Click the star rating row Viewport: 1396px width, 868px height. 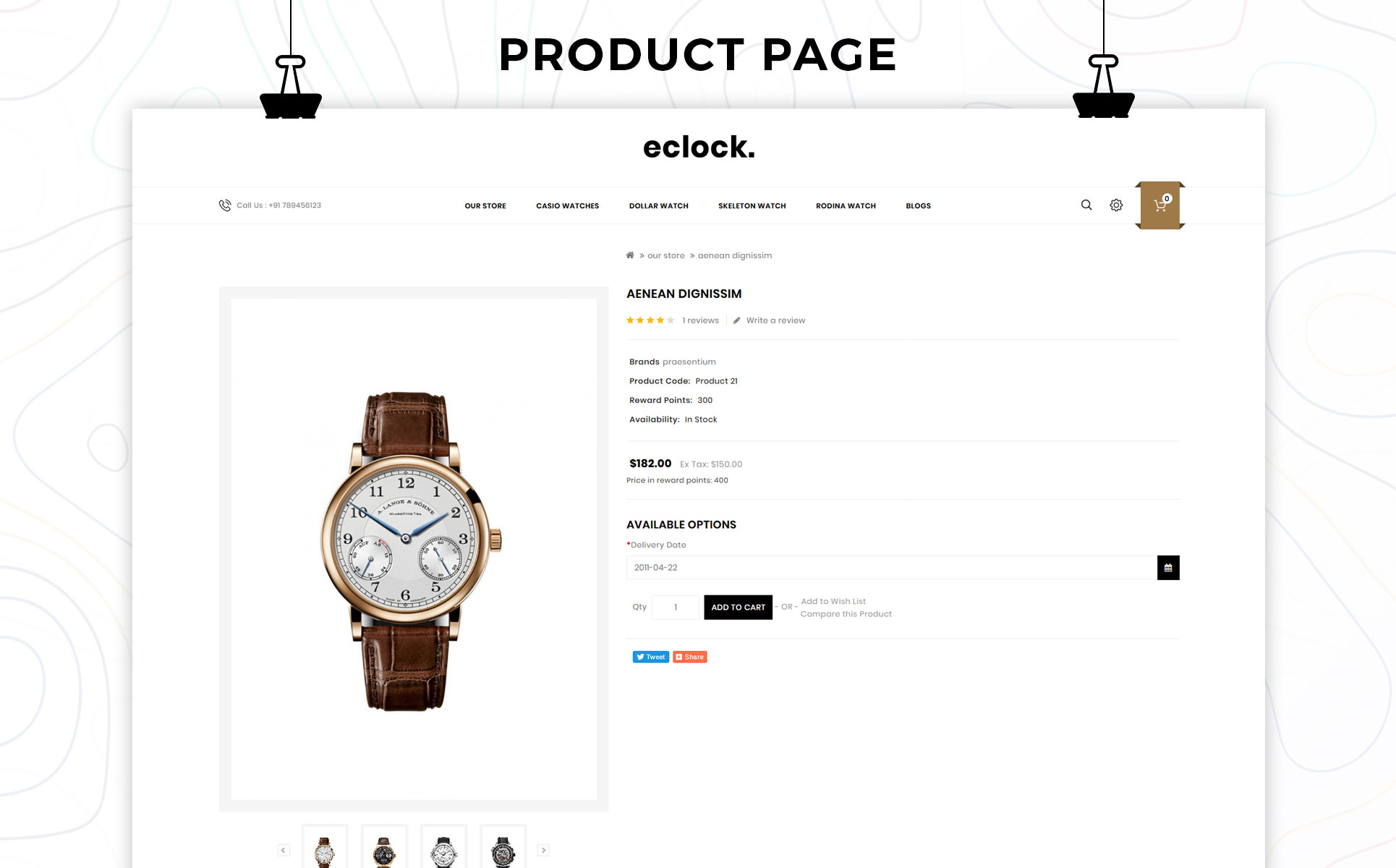[650, 320]
